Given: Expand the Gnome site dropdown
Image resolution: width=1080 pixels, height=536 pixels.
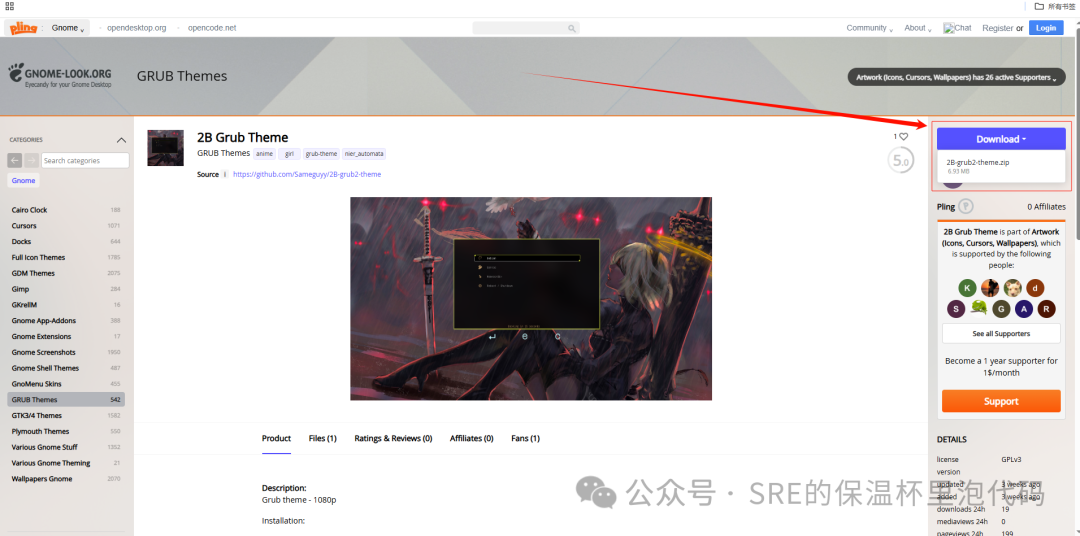Looking at the screenshot, I should point(68,28).
